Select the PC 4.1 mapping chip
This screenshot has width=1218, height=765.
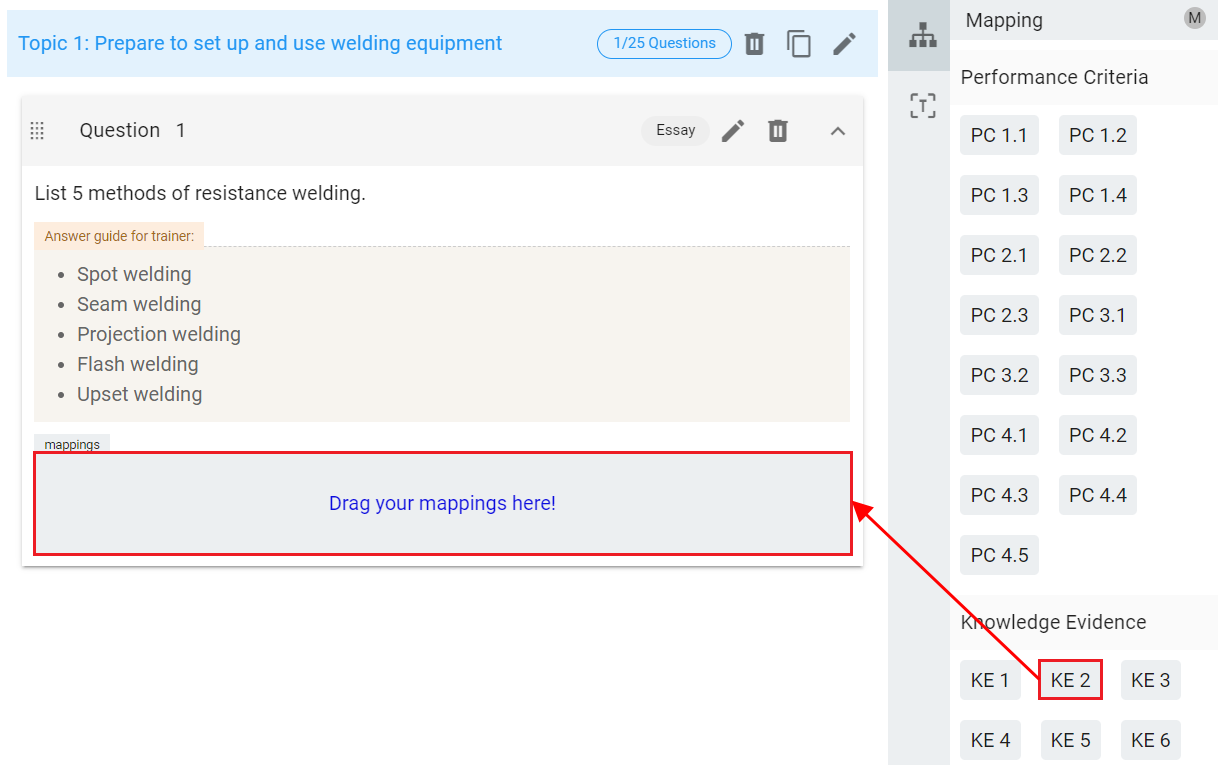(x=999, y=435)
